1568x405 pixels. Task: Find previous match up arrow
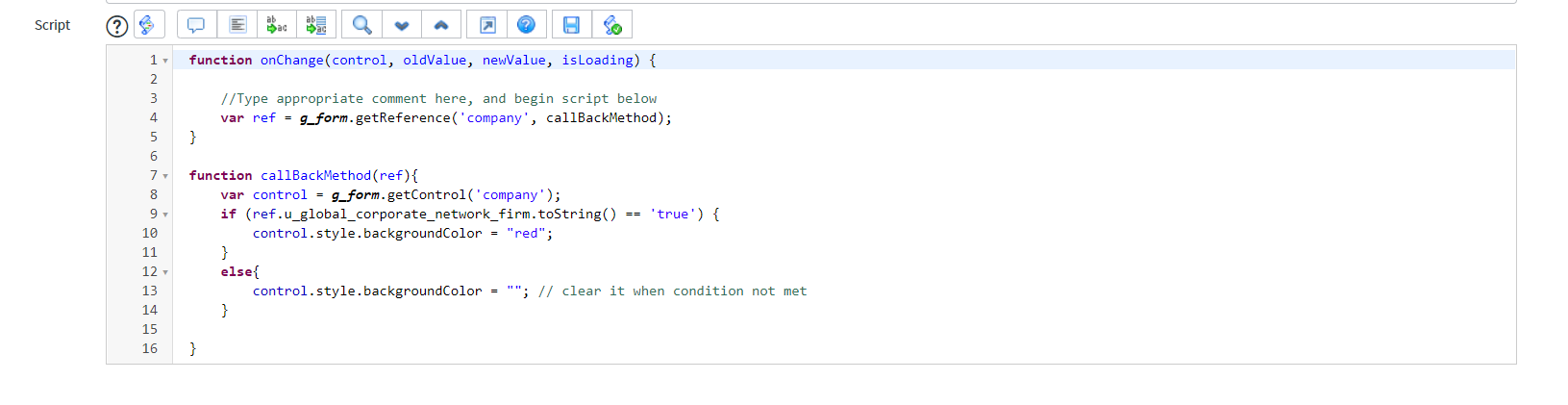point(441,24)
